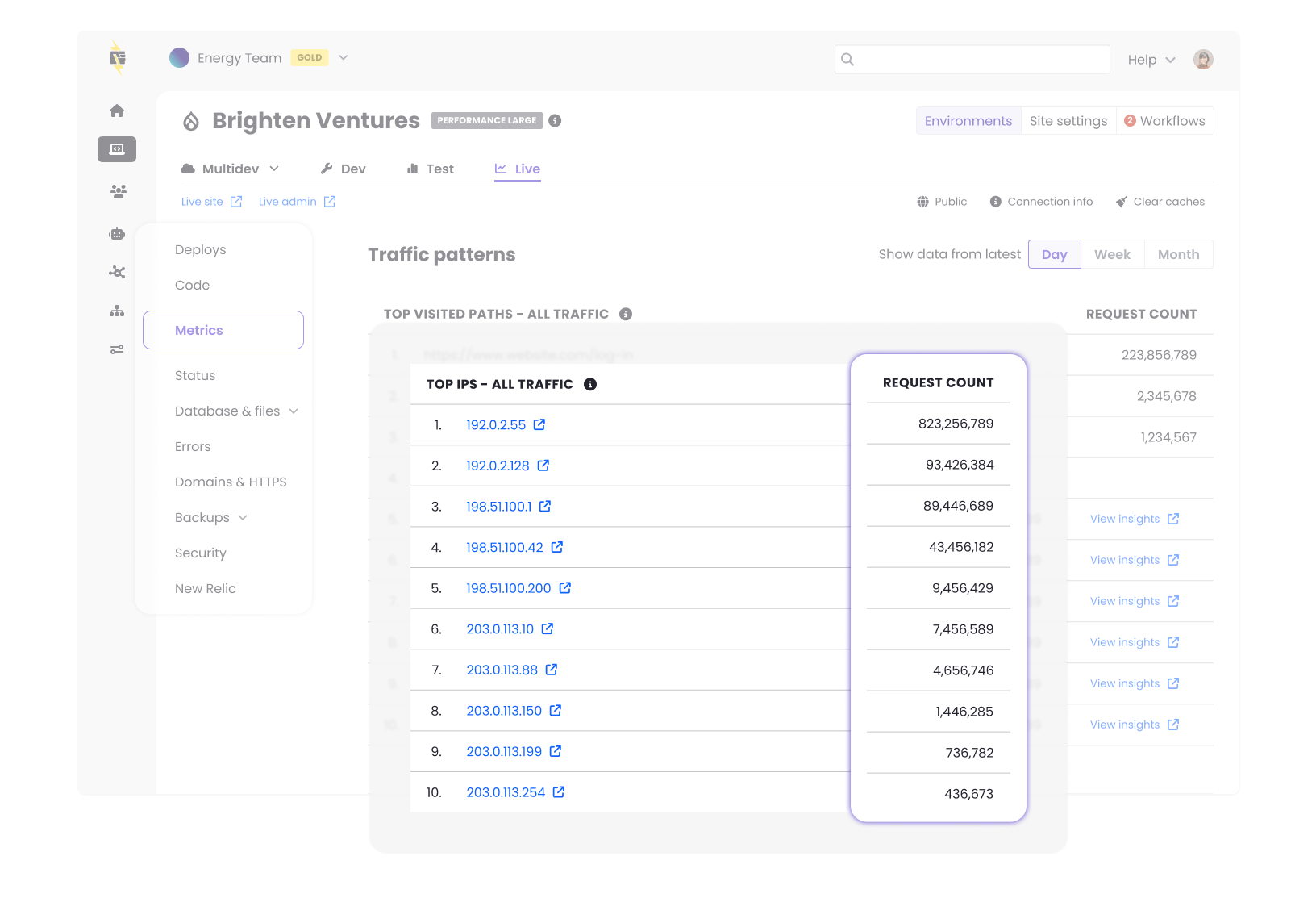Viewport: 1316px width, 902px height.
Task: Click the Clear caches button
Action: coord(1160,202)
